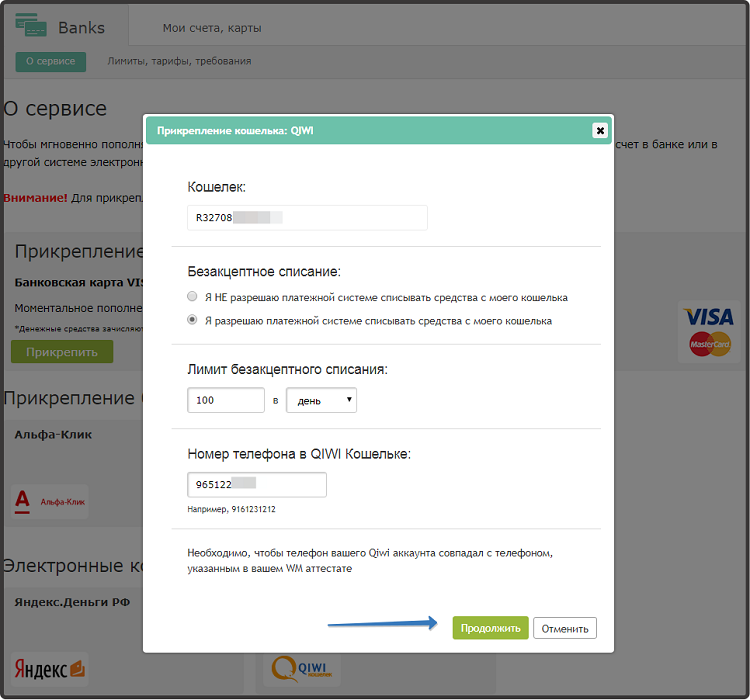Viewport: 750px width, 700px height.
Task: Click the 'Лимит безакцептного списания:' label
Action: pos(287,369)
